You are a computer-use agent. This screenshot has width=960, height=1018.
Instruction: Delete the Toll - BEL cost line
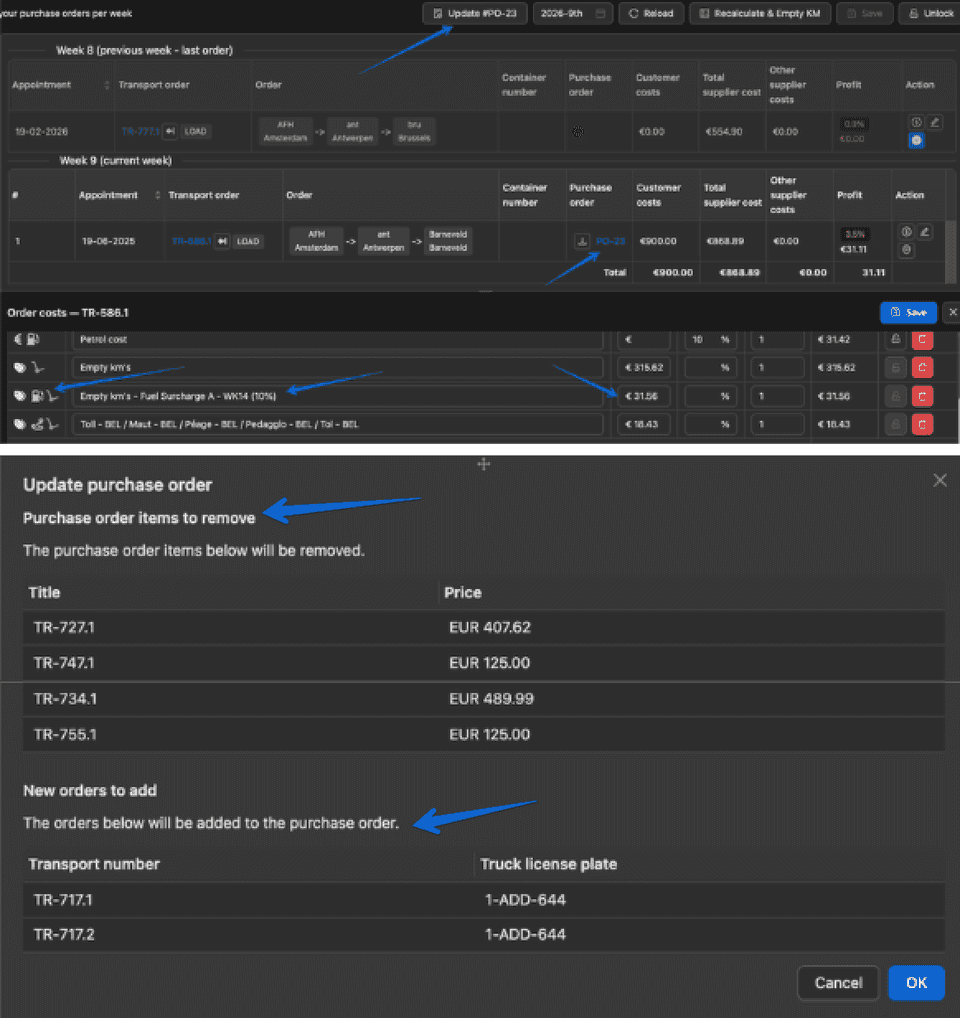coord(922,424)
